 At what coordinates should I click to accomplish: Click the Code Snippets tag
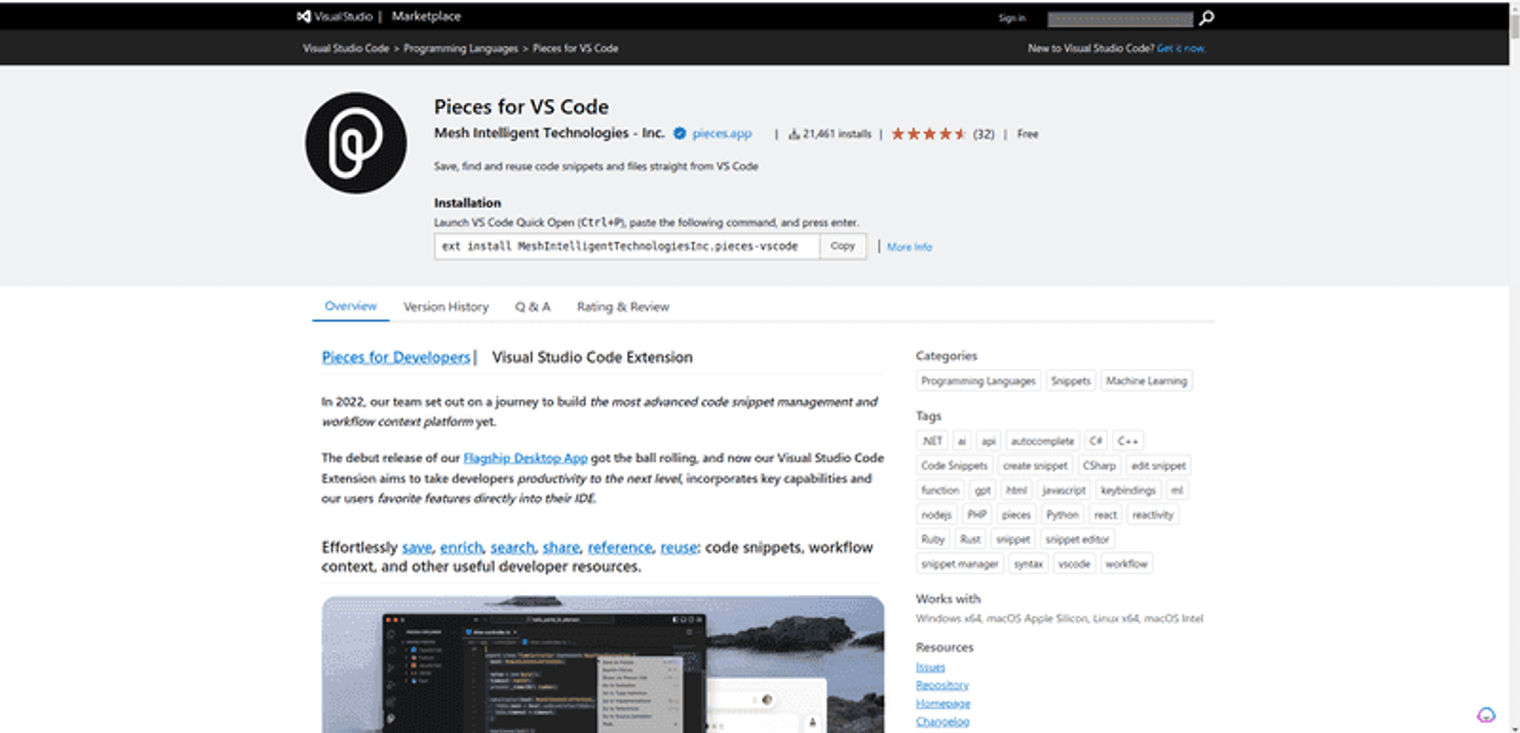tap(954, 466)
